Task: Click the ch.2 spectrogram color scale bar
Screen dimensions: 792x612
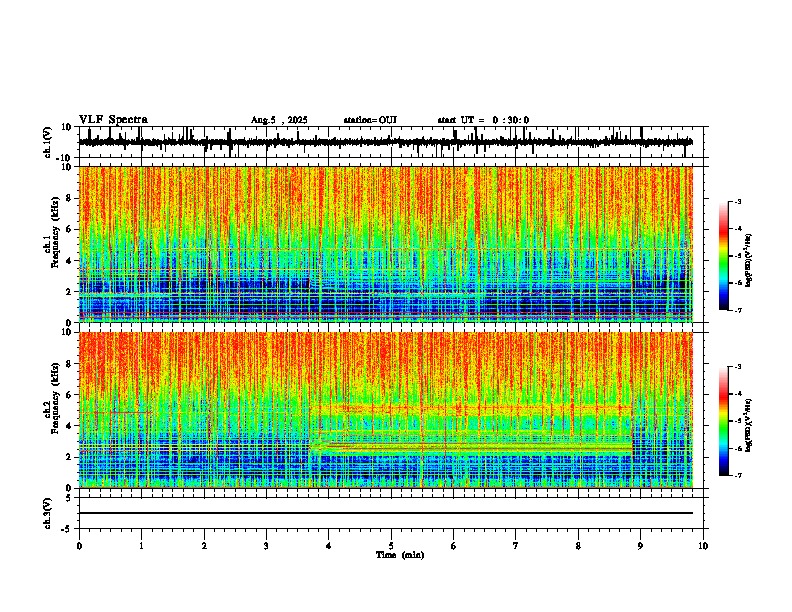Action: pyautogui.click(x=724, y=421)
